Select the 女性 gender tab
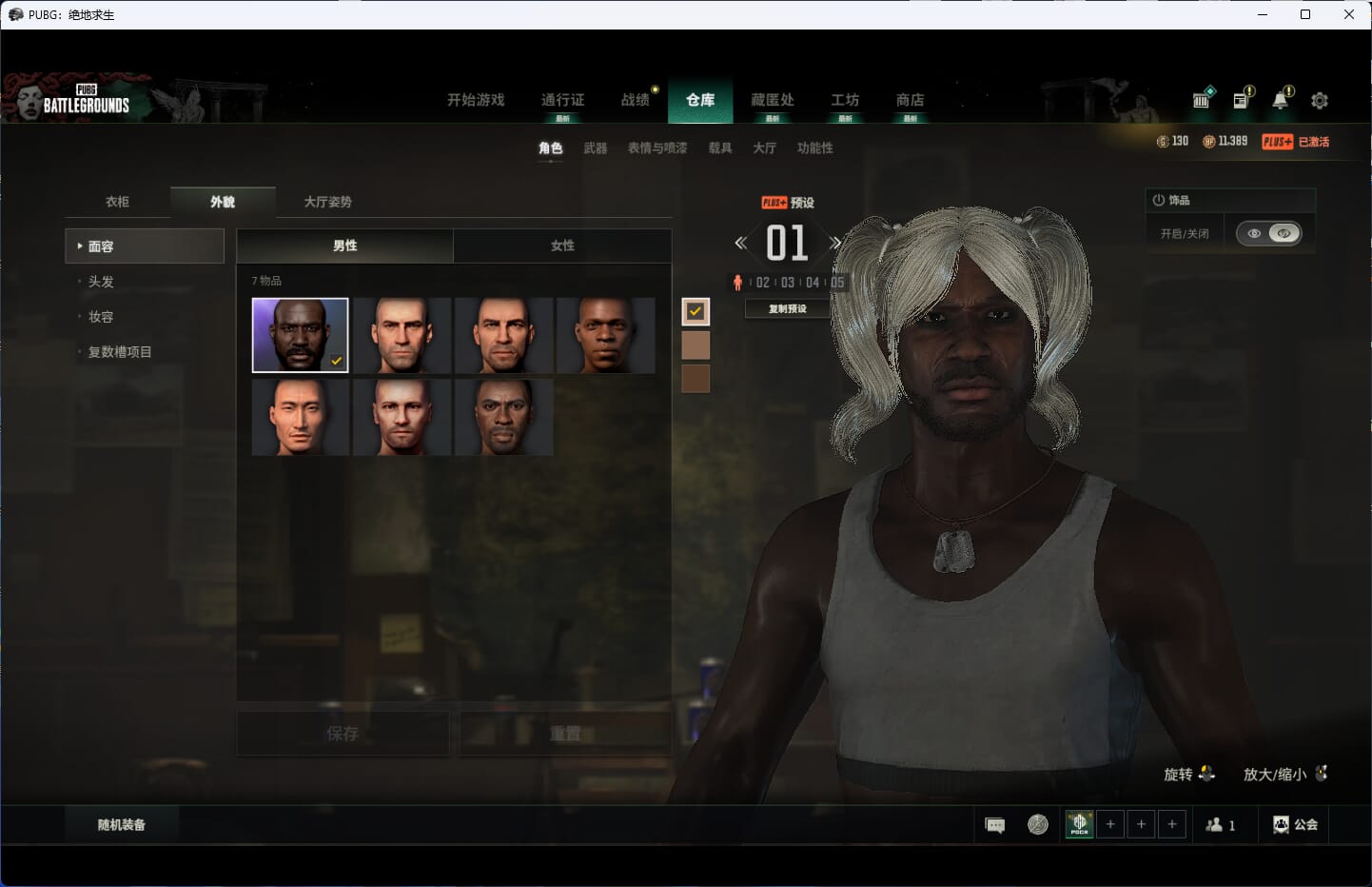Screen dimensions: 1372x887 pyautogui.click(x=563, y=246)
